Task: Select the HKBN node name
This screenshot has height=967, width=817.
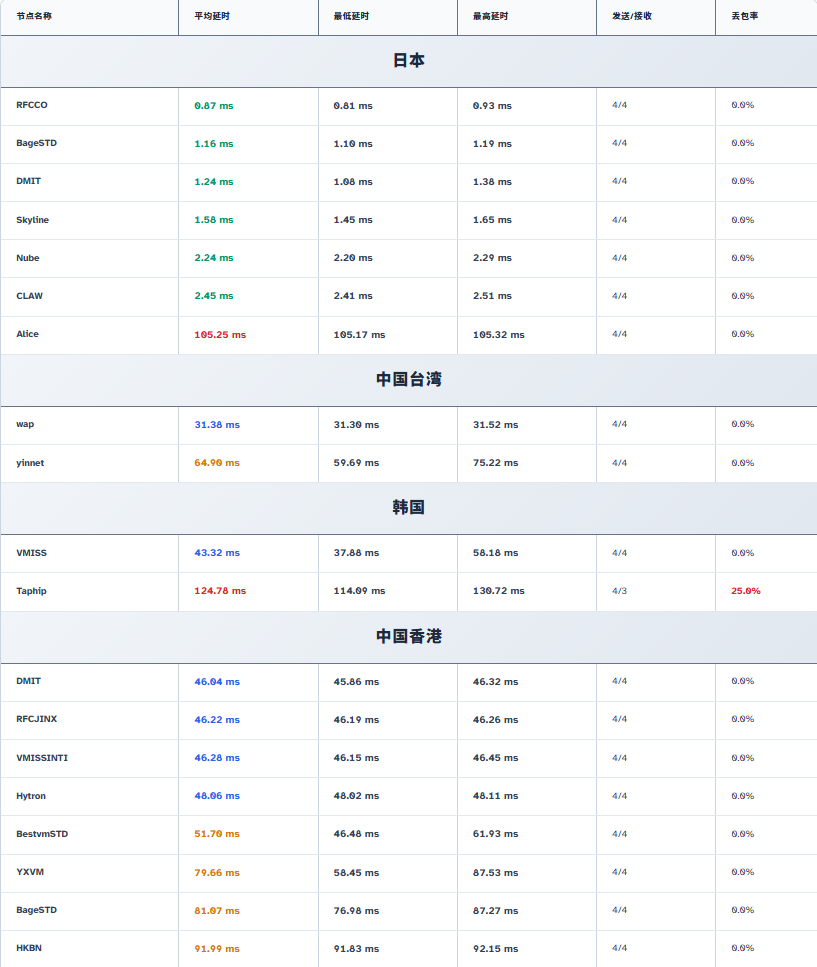Action: click(x=30, y=948)
